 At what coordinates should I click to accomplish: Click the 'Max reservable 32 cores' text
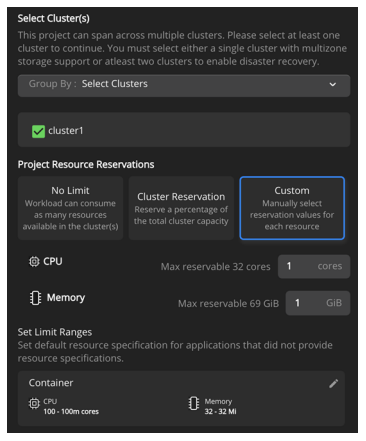point(215,267)
